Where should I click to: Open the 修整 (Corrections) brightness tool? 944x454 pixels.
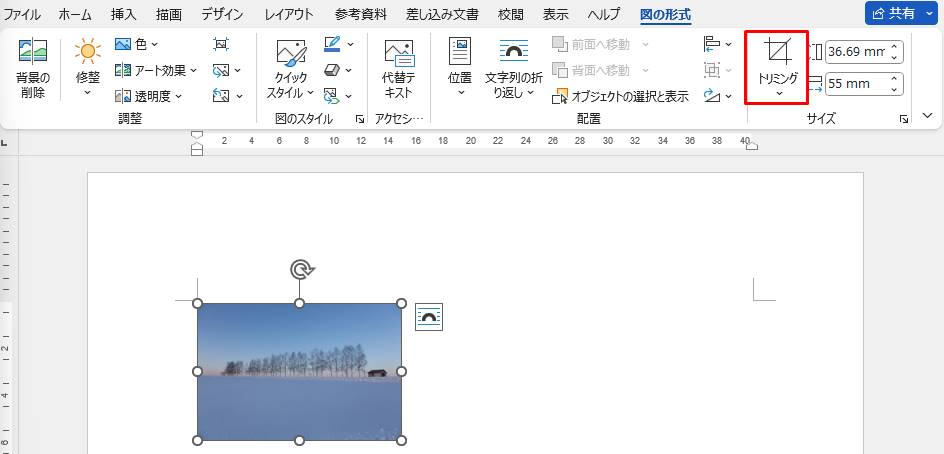point(87,68)
